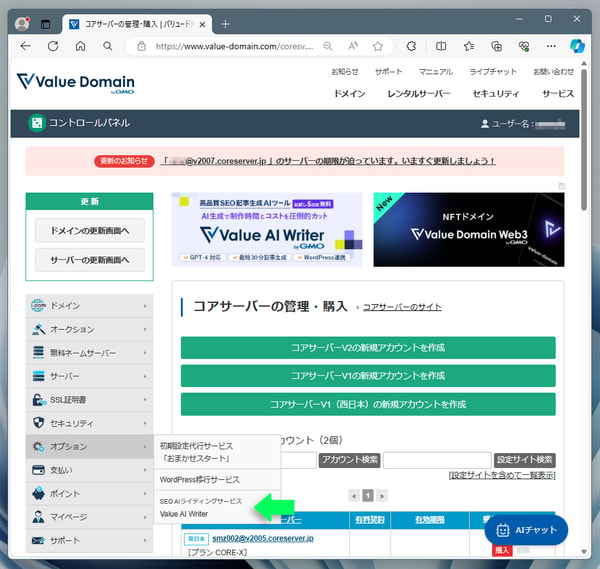
Task: Activate the read aloud icon in address bar
Action: point(353,46)
